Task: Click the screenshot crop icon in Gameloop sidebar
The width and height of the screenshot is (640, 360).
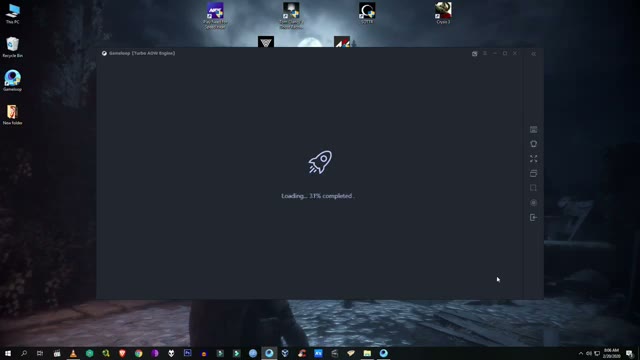Action: click(x=533, y=188)
